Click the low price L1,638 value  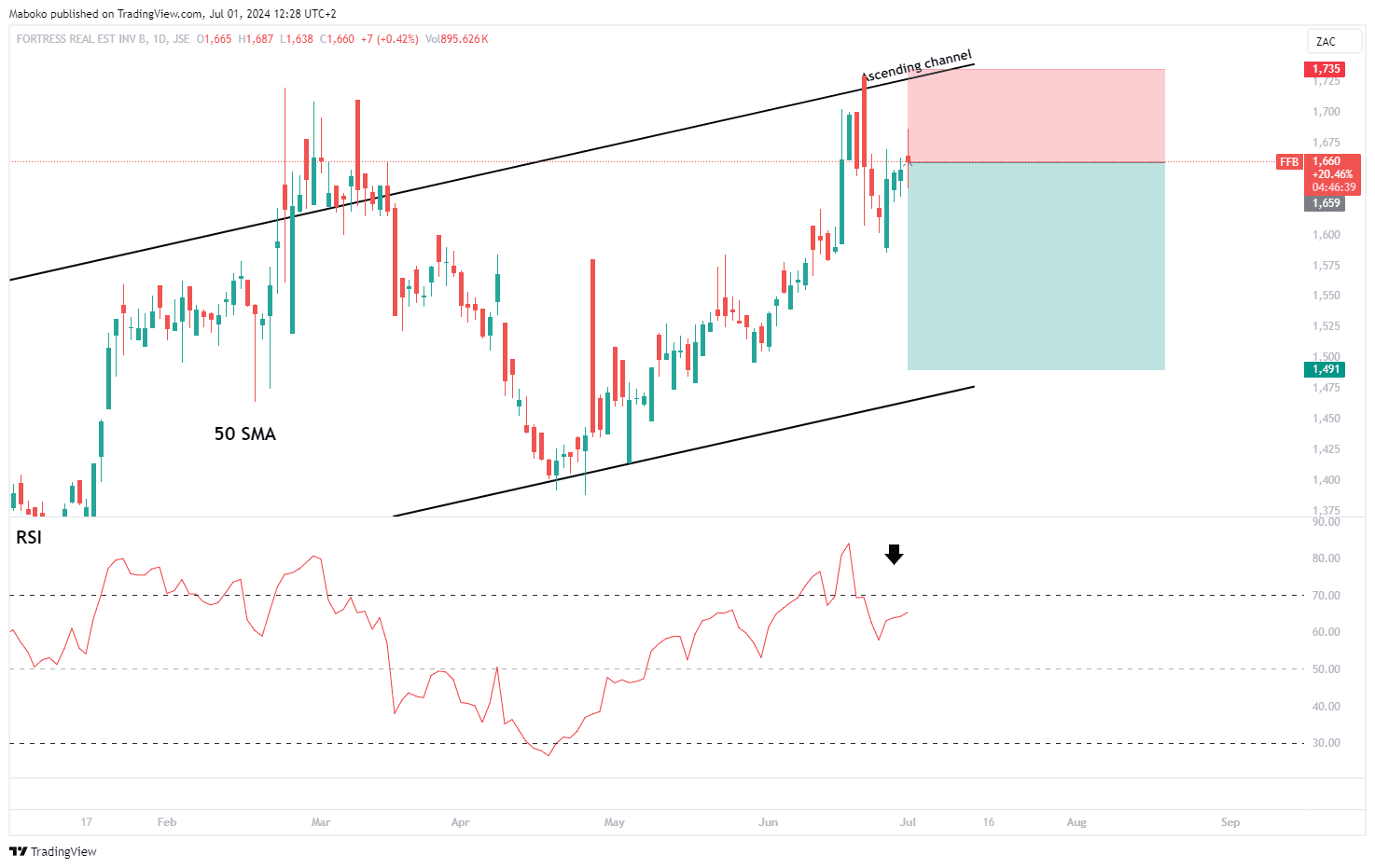(297, 39)
